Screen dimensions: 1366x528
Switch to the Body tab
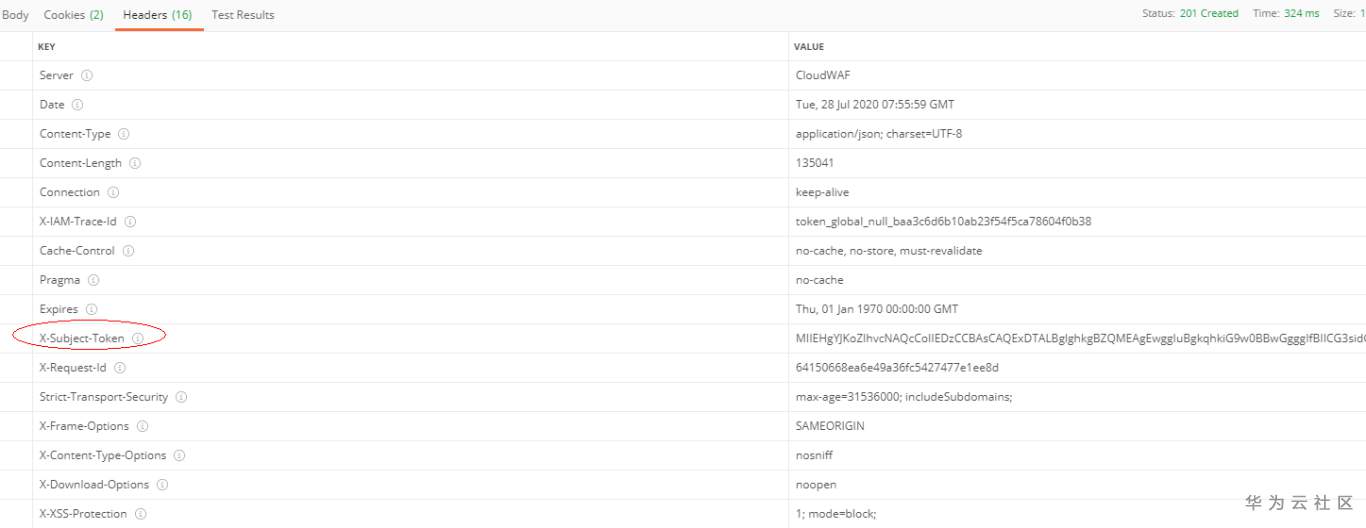(x=15, y=15)
